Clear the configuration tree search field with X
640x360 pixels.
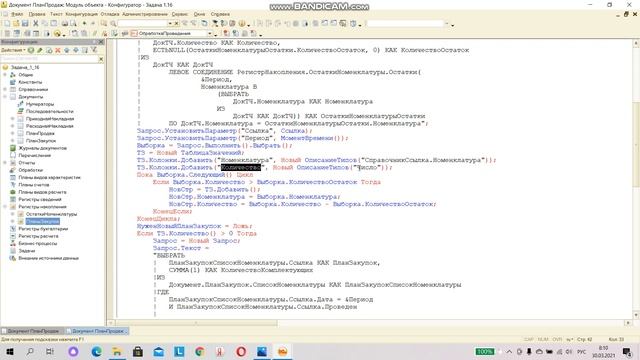click(101, 59)
